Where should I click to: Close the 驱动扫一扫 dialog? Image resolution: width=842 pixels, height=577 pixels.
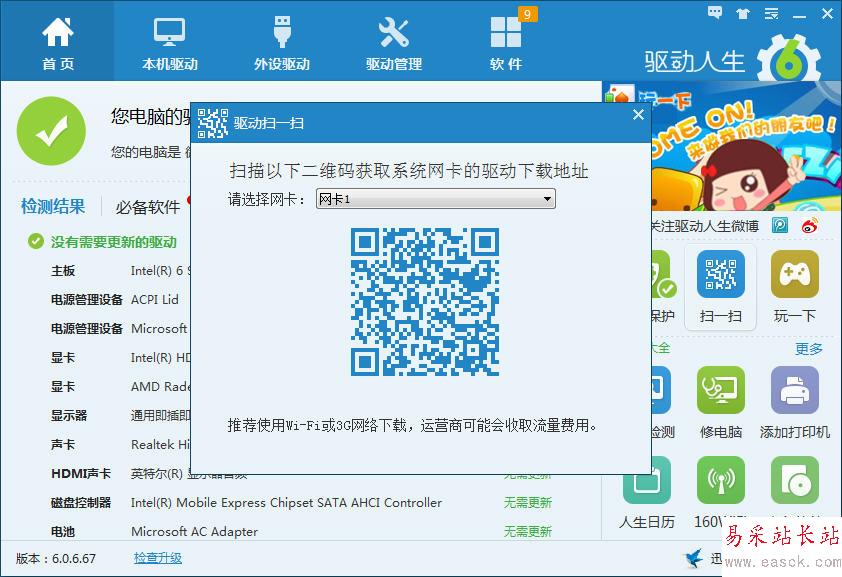pyautogui.click(x=638, y=115)
